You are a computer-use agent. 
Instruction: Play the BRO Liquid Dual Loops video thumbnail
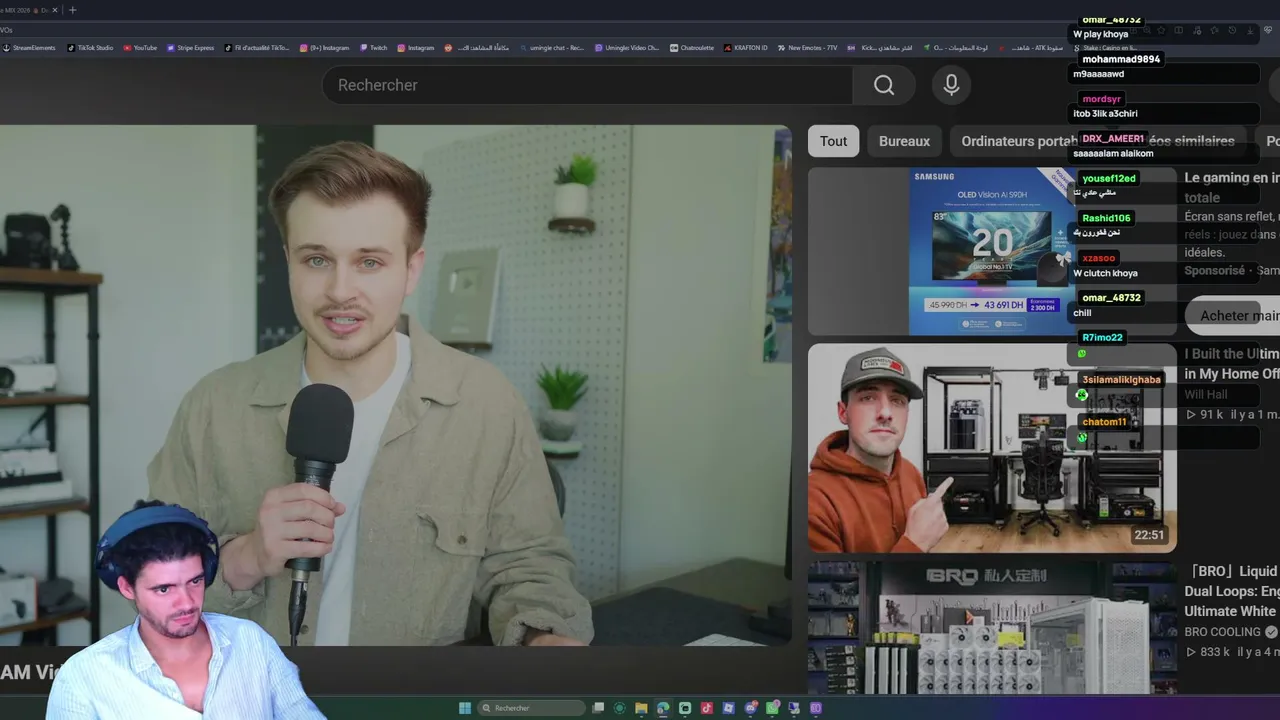coord(992,627)
